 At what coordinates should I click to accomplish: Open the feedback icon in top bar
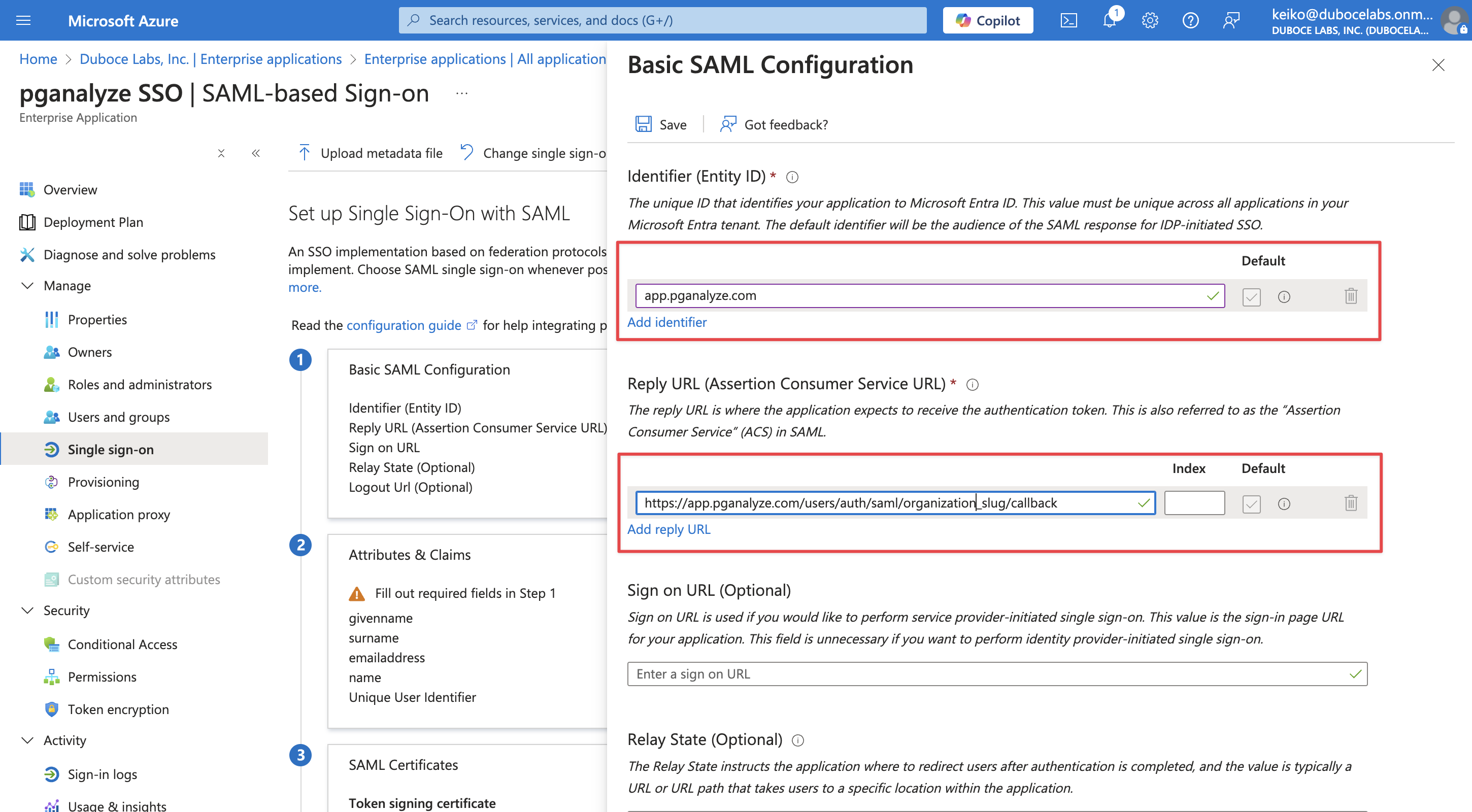1231,21
